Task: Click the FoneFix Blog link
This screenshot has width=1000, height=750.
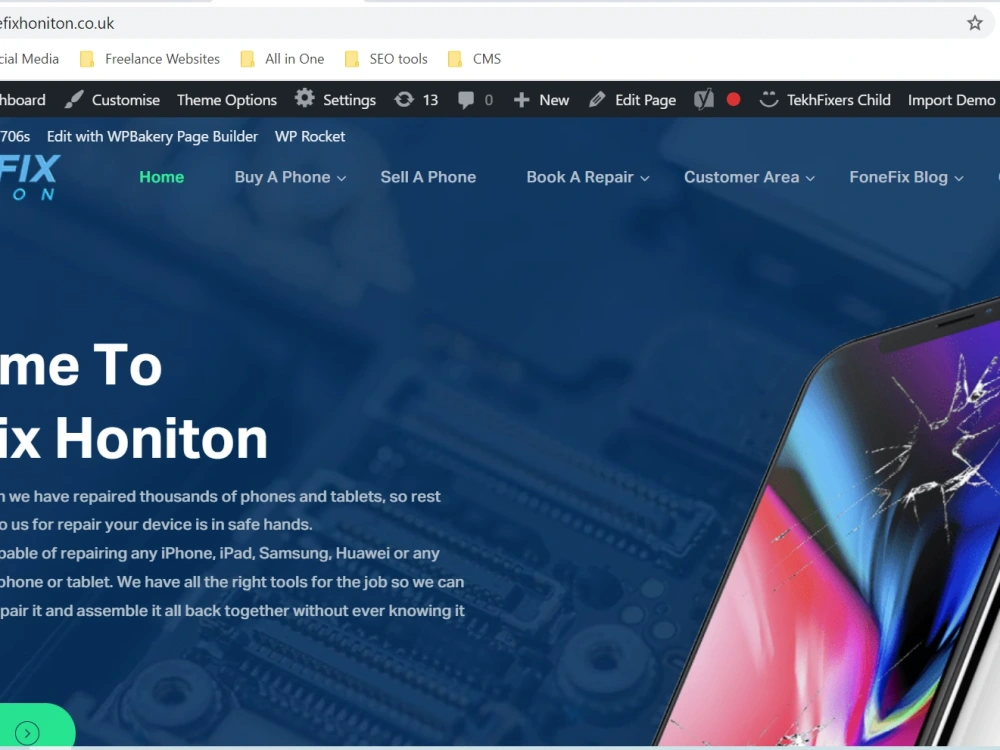Action: tap(899, 177)
